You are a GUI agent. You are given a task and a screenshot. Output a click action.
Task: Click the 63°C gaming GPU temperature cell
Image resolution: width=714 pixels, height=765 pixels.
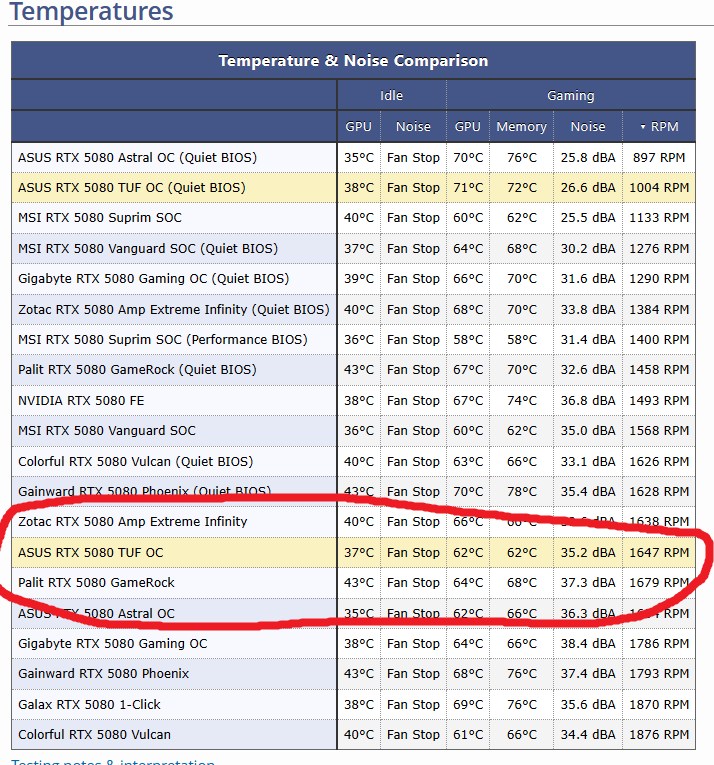[x=468, y=462]
